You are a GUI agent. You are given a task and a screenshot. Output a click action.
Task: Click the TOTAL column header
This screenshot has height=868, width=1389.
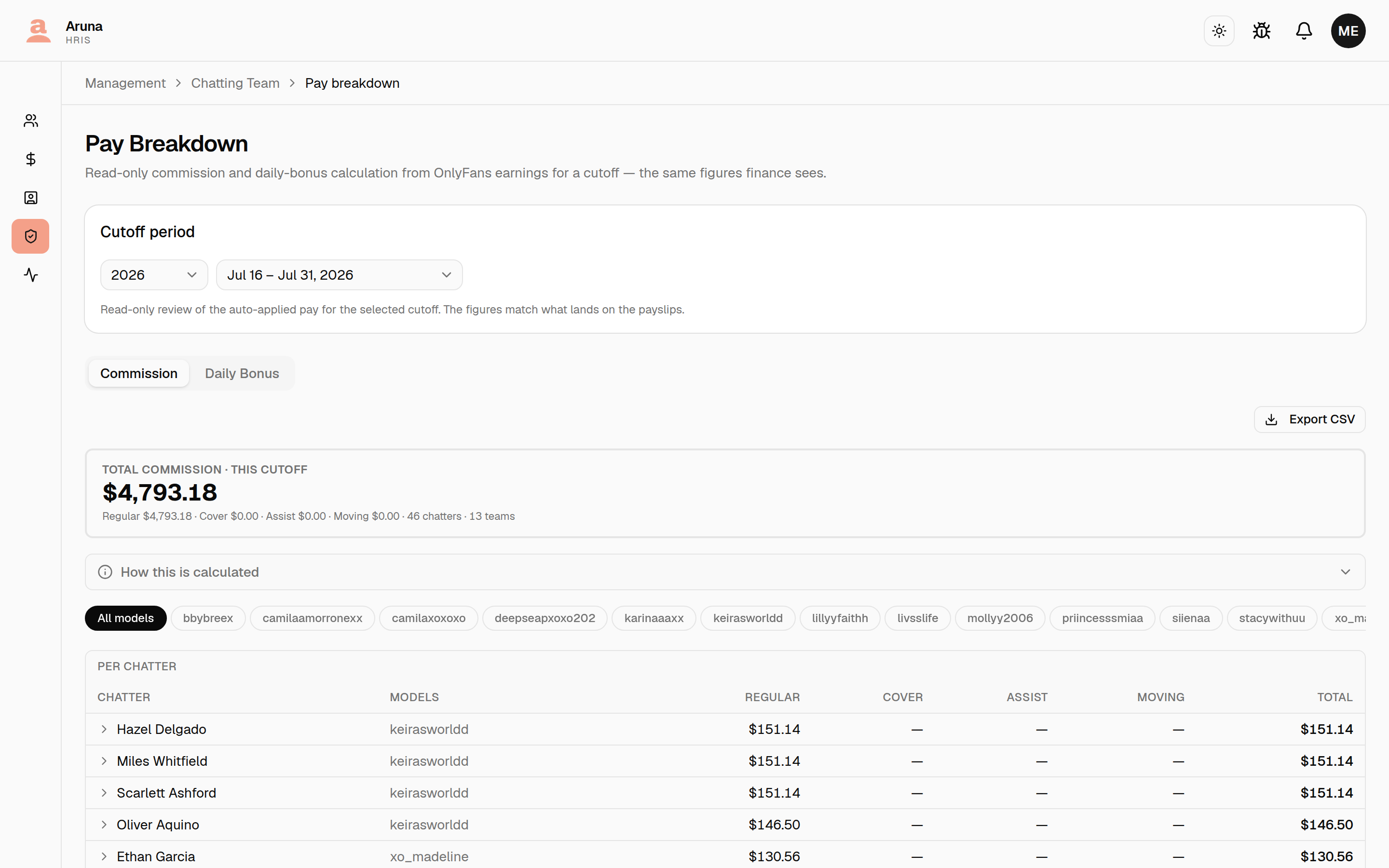tap(1335, 697)
